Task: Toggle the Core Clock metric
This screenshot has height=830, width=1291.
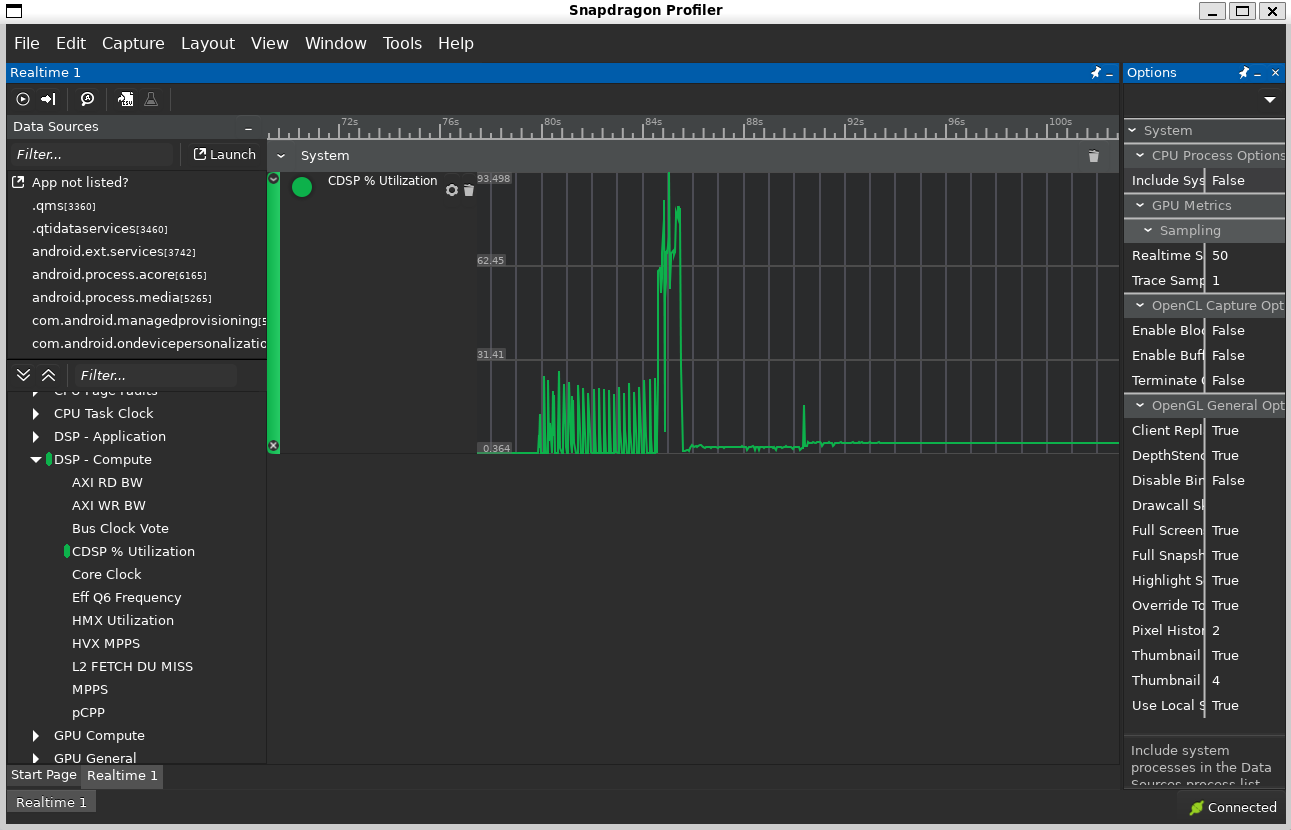Action: 106,574
